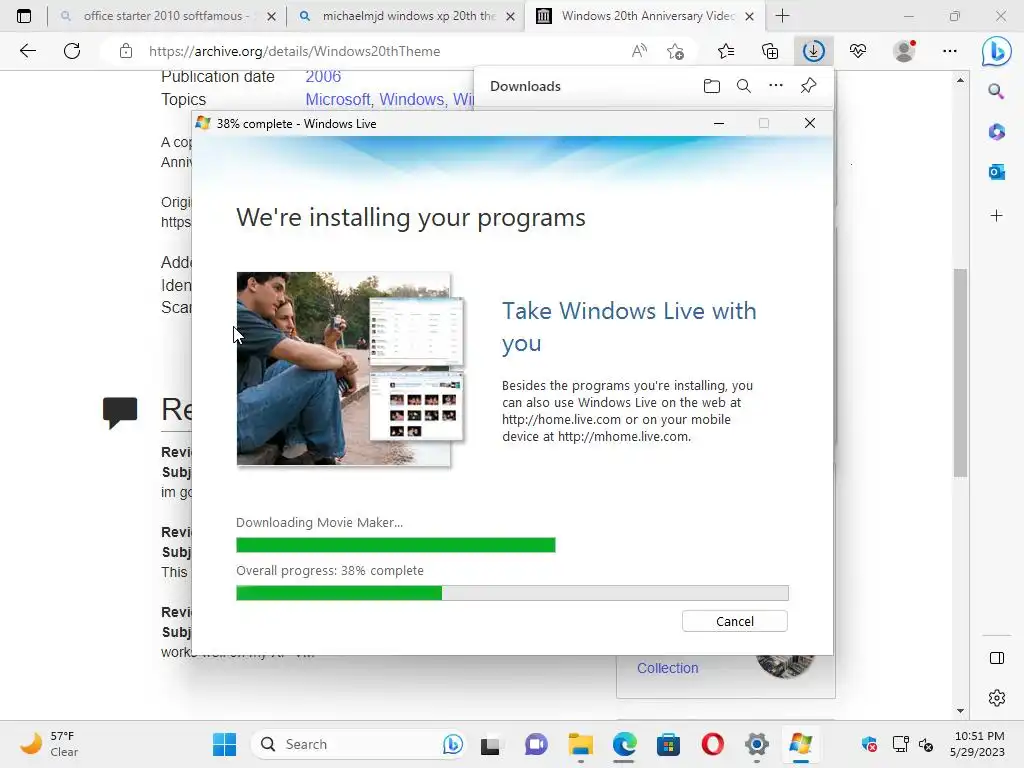This screenshot has width=1024, height=768.
Task: Click the archive.org address bar URL
Action: (295, 51)
